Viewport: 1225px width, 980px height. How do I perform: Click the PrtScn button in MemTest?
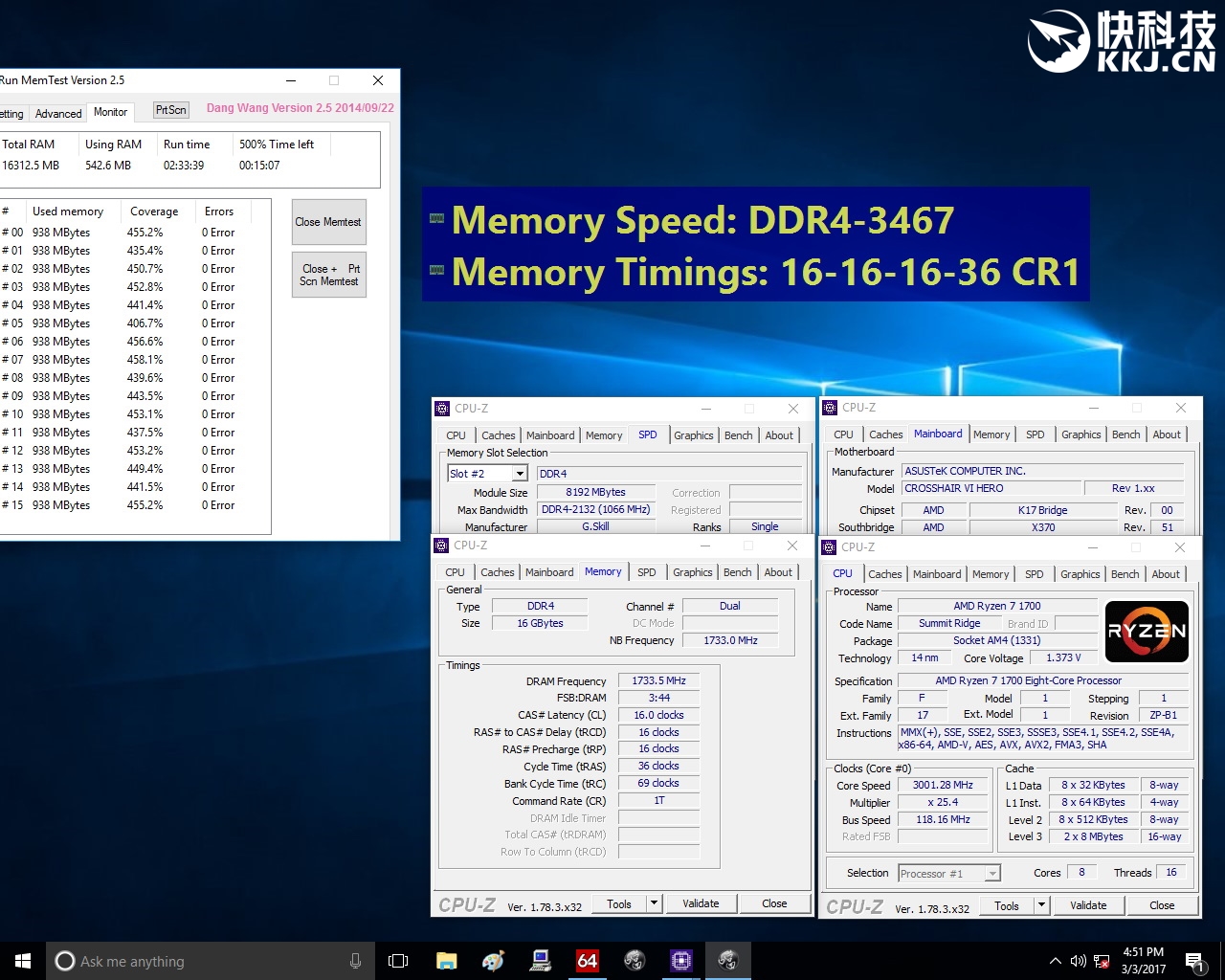point(171,110)
